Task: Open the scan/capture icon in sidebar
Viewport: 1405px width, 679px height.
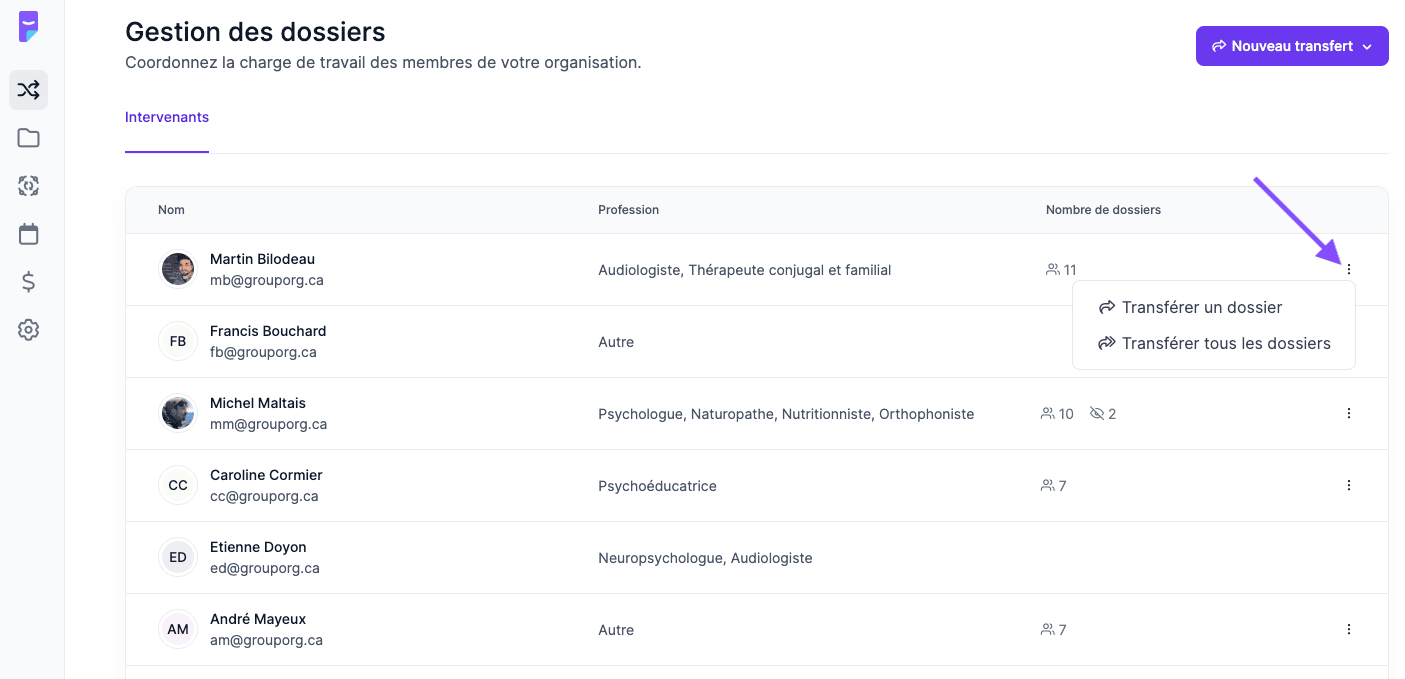Action: click(x=28, y=186)
